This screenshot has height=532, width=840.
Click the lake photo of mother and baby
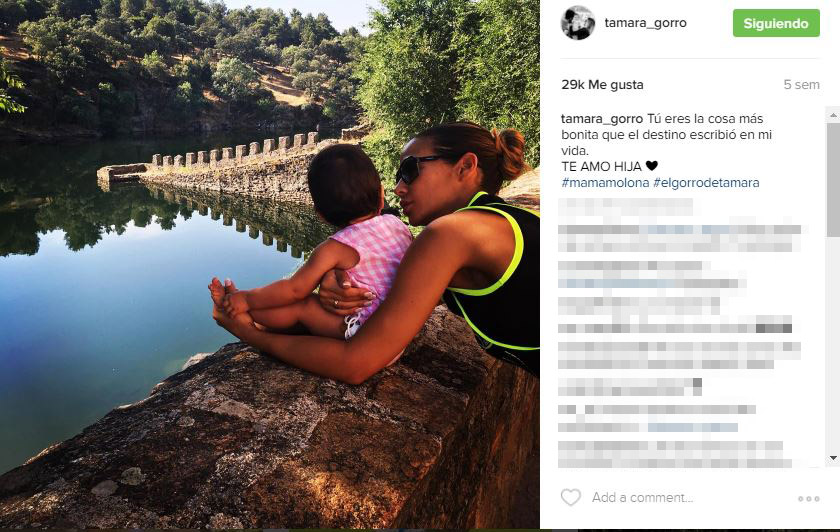pyautogui.click(x=269, y=266)
